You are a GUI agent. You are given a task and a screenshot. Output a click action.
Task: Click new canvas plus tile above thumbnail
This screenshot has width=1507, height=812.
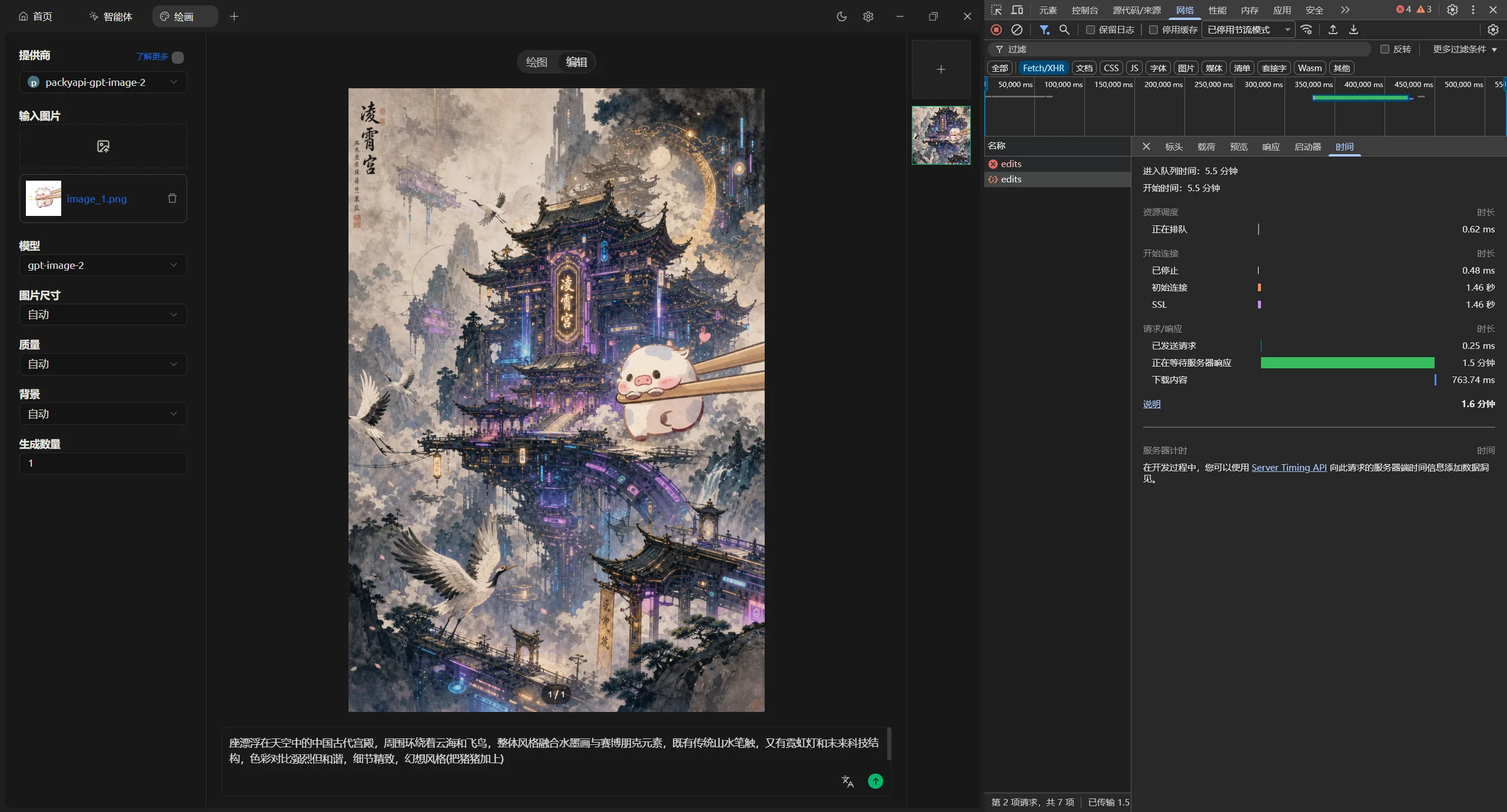941,69
